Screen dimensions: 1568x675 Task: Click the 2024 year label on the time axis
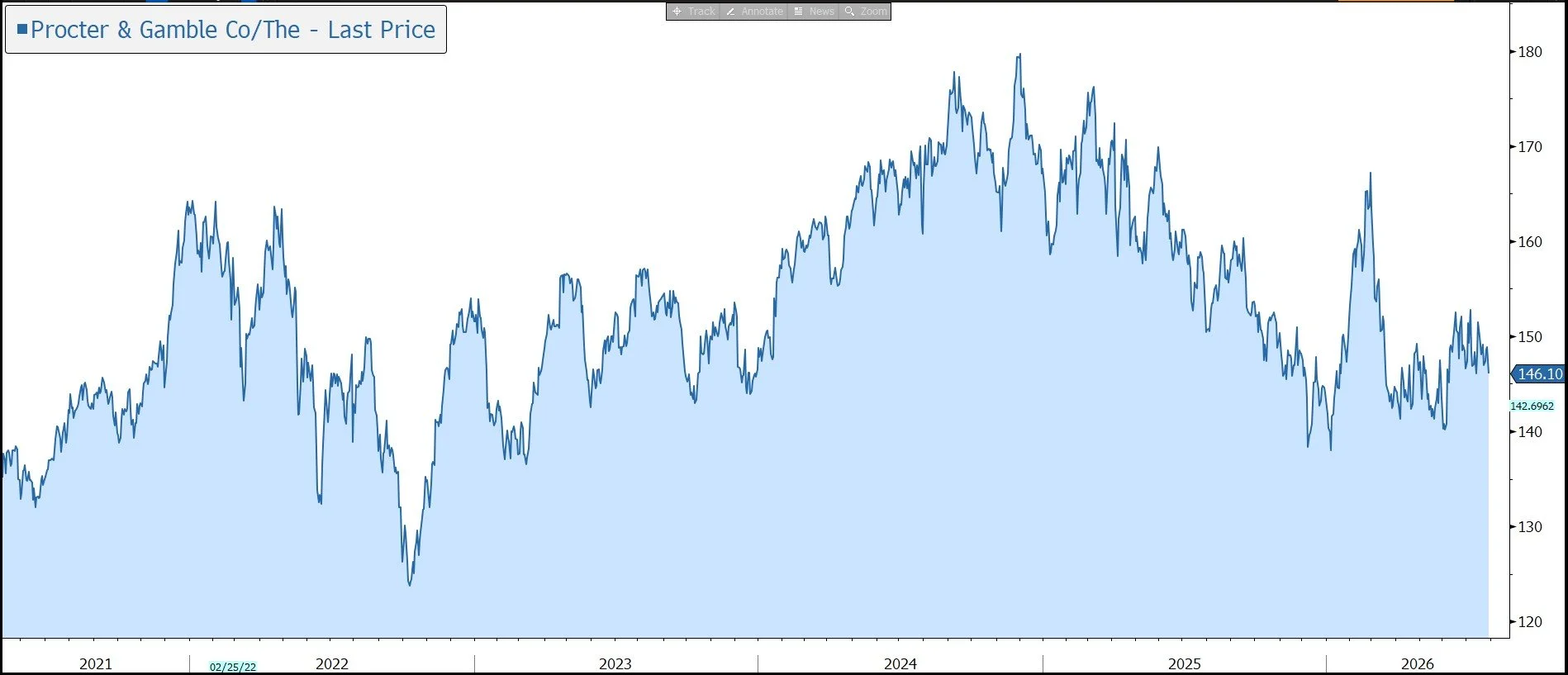(x=900, y=663)
